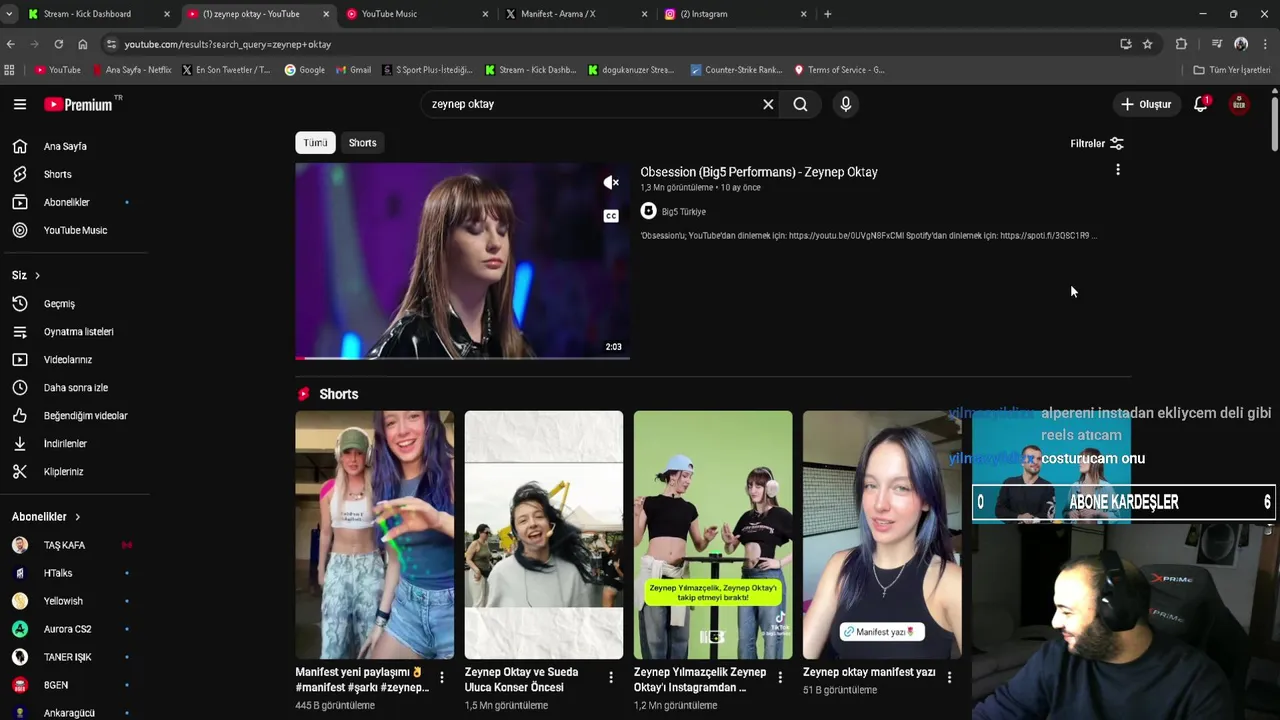This screenshot has height=720, width=1280.
Task: Start voice search with the microphone icon
Action: (846, 104)
